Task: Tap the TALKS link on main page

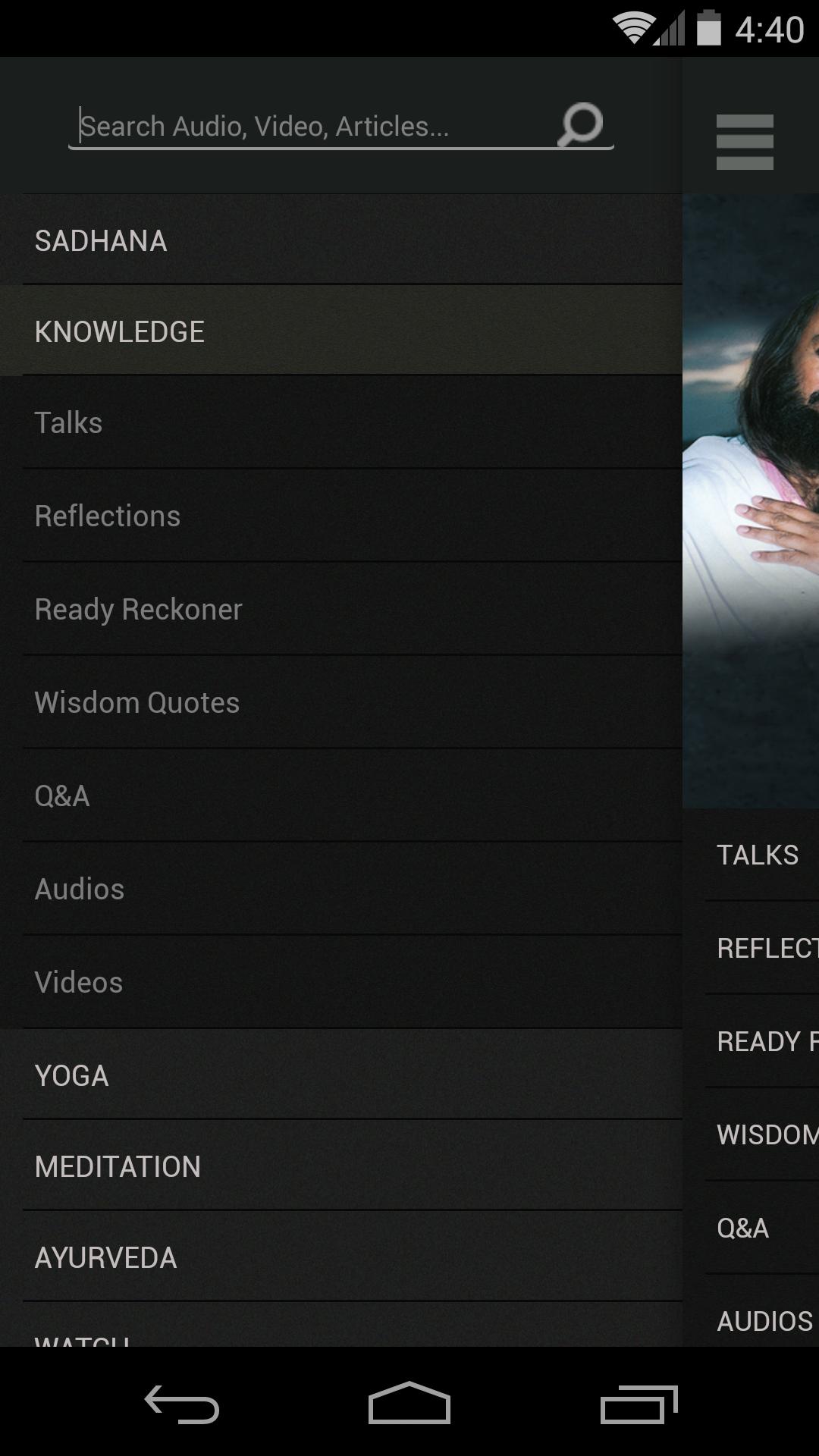Action: (758, 855)
